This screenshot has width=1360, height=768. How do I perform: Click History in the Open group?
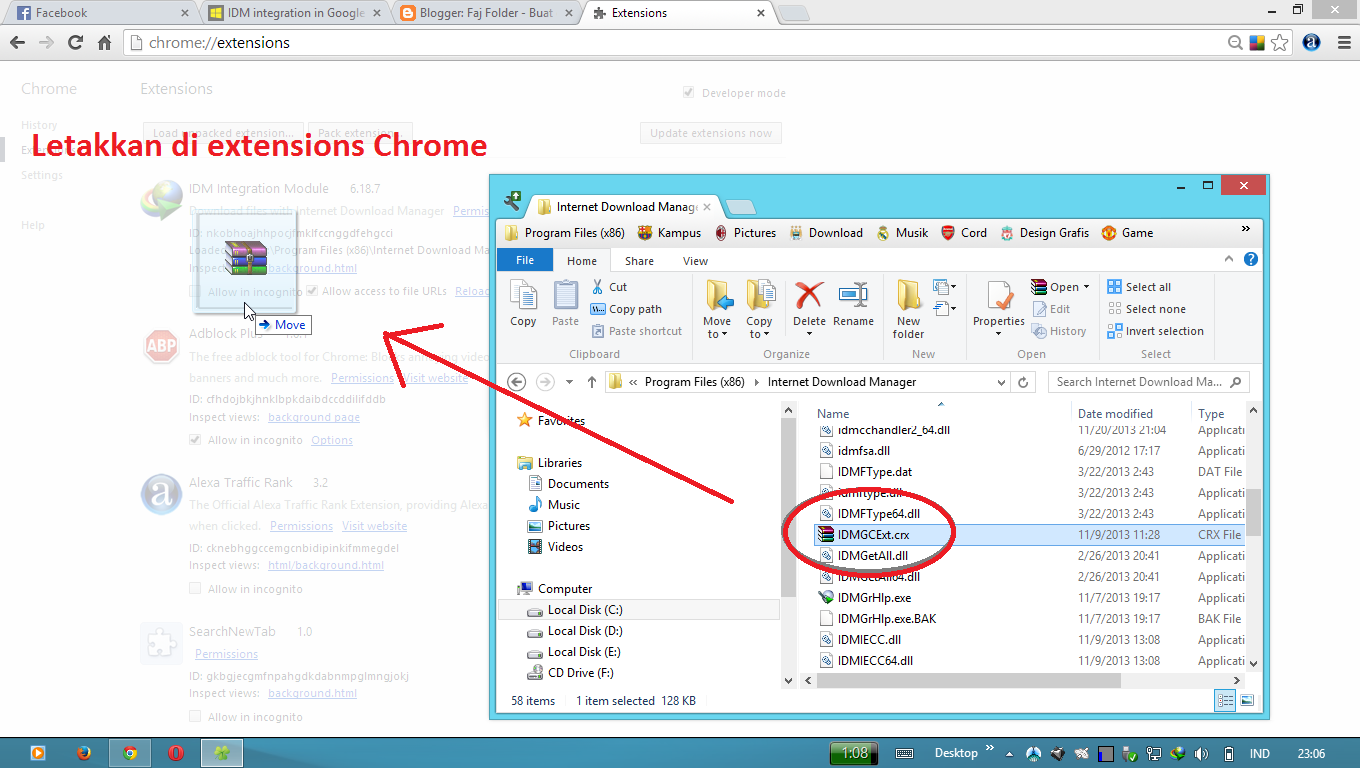coord(1058,331)
